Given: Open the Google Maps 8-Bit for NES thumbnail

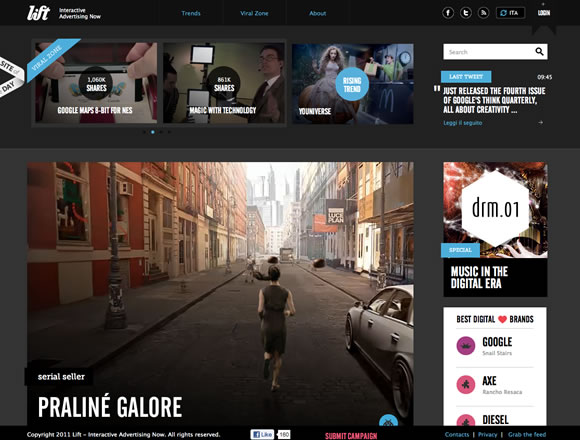Looking at the screenshot, I should (96, 83).
